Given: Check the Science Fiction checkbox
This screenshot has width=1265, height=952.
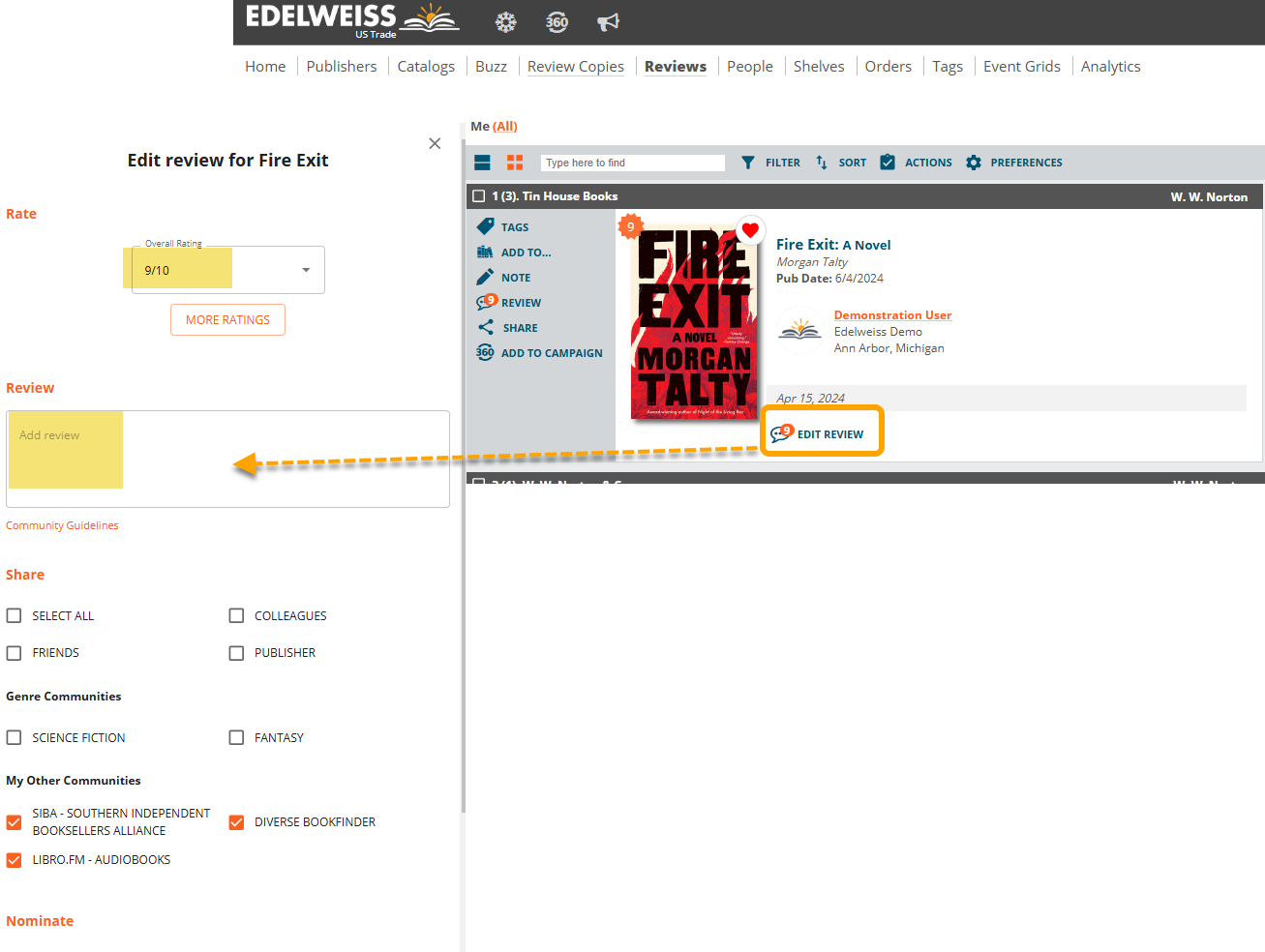Looking at the screenshot, I should click(x=15, y=737).
